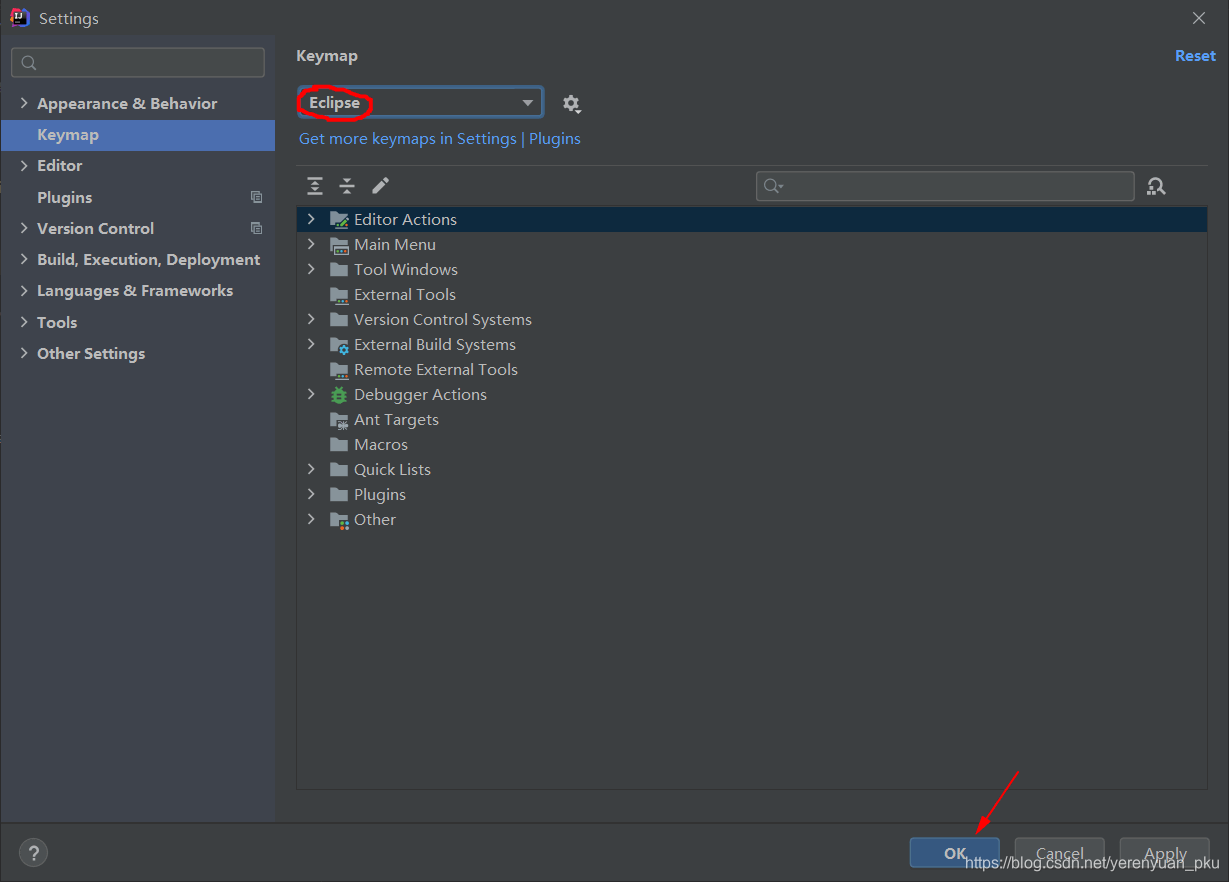This screenshot has width=1229, height=882.
Task: Click the Quick Lists folder icon
Action: pos(339,470)
